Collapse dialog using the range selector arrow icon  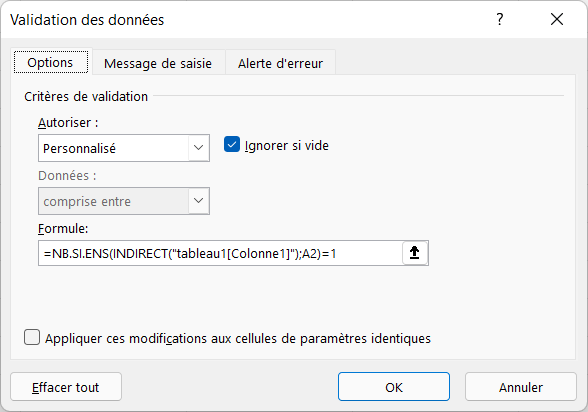coord(414,253)
